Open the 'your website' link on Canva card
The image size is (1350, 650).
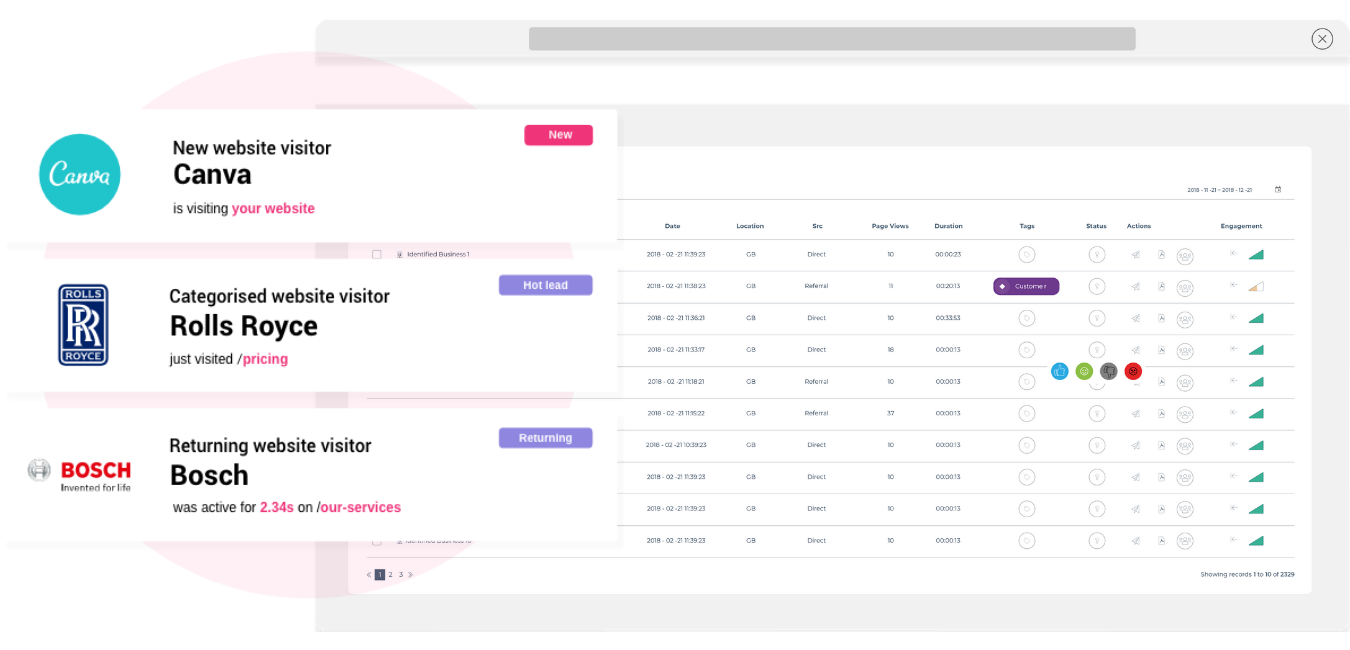pyautogui.click(x=273, y=209)
